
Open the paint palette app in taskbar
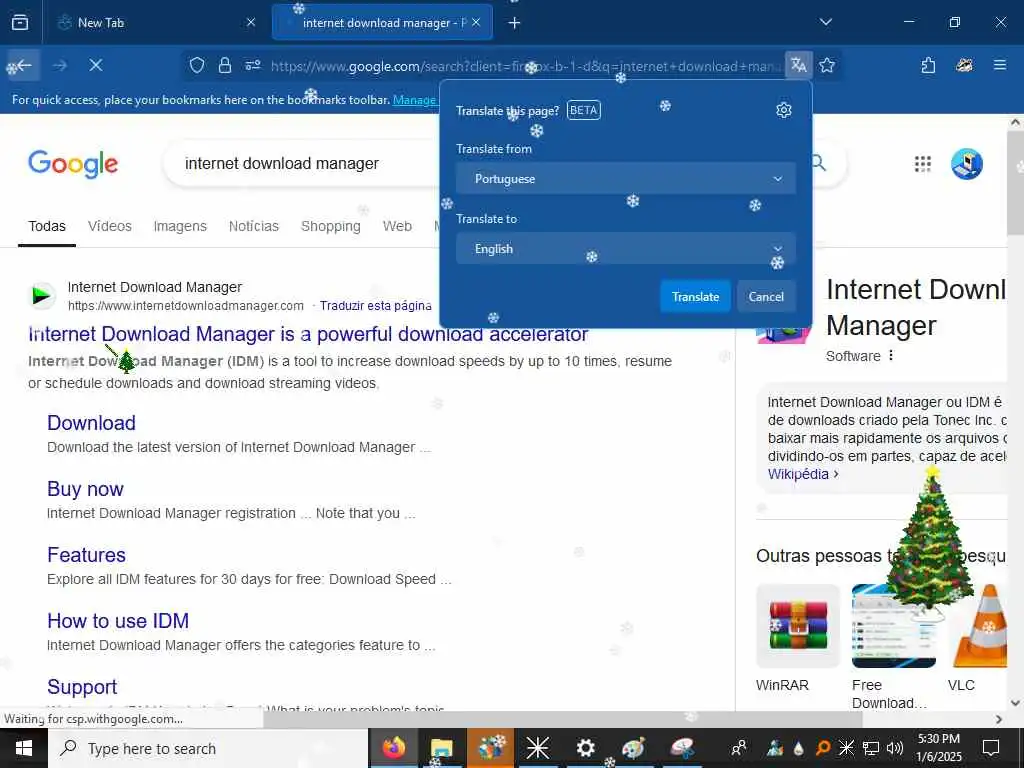point(633,748)
